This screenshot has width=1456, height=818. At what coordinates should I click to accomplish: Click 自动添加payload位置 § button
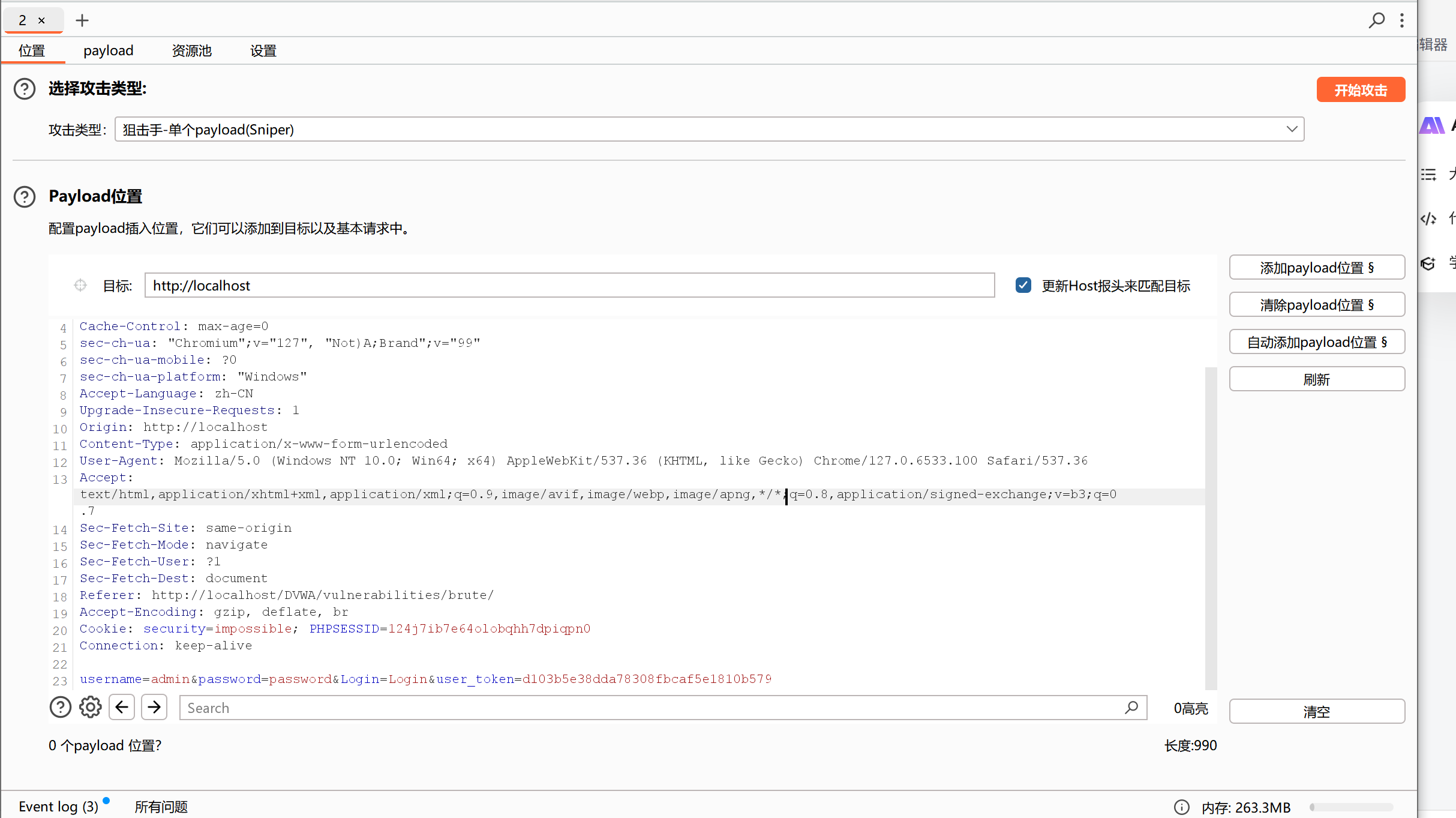pyautogui.click(x=1317, y=342)
